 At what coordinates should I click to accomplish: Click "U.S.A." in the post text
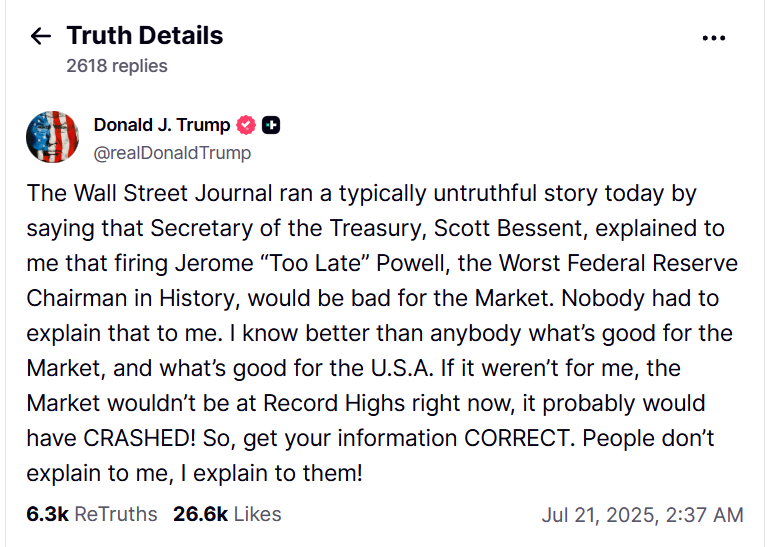402,368
